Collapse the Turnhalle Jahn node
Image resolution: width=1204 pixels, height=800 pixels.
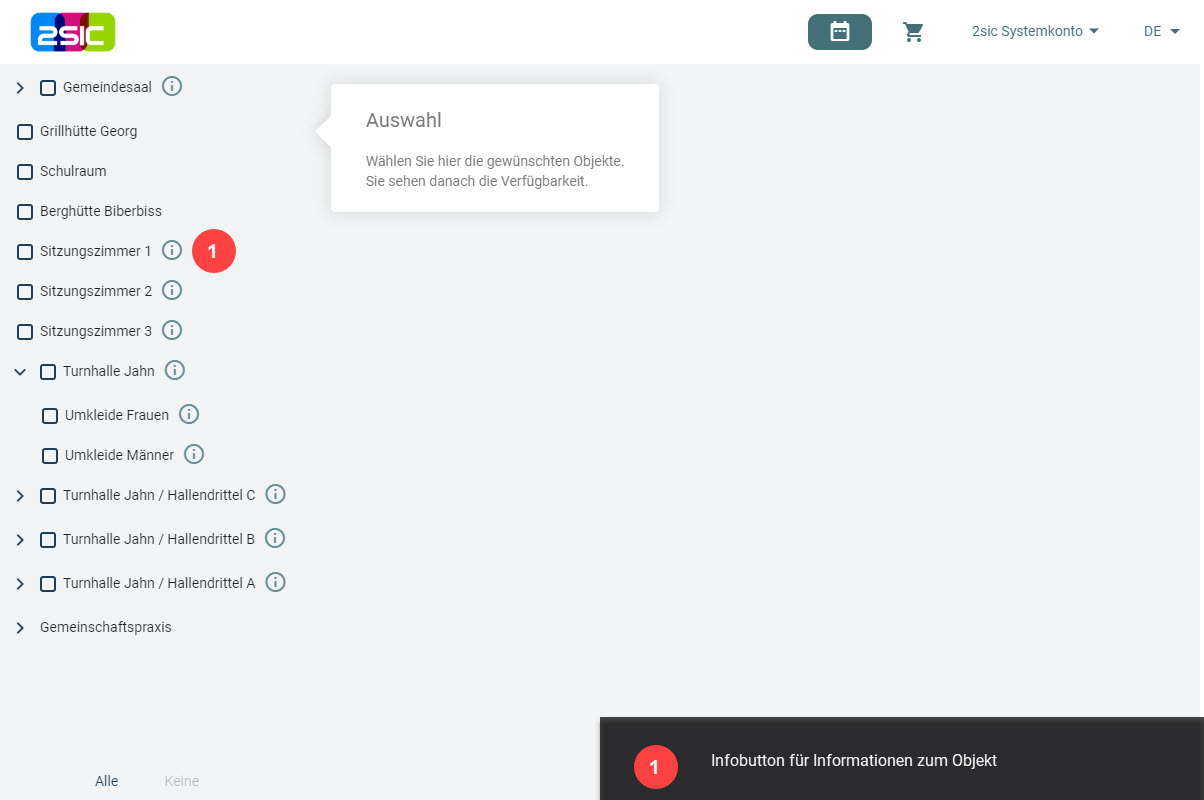click(20, 372)
